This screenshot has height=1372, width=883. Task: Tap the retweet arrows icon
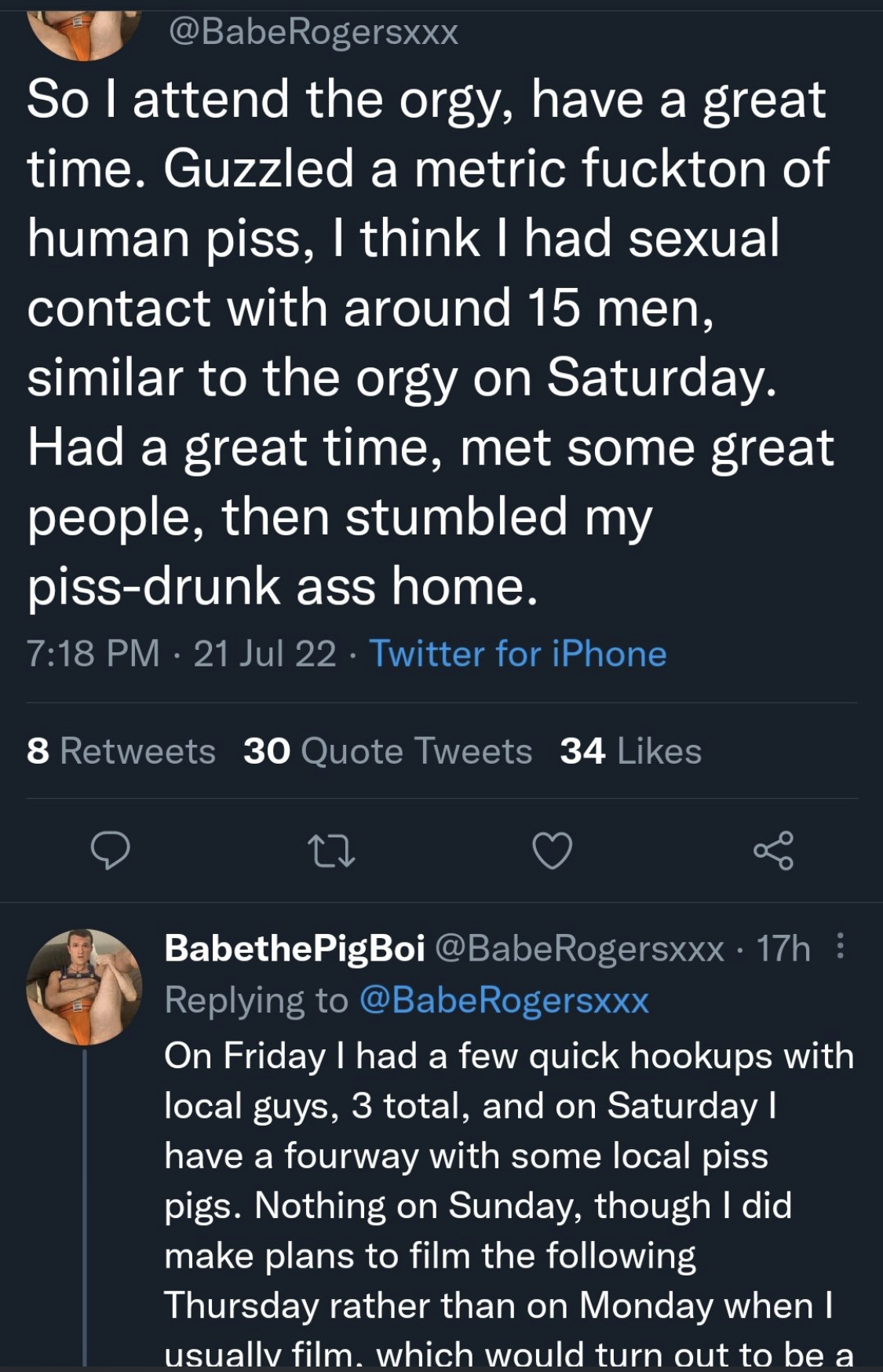click(332, 852)
